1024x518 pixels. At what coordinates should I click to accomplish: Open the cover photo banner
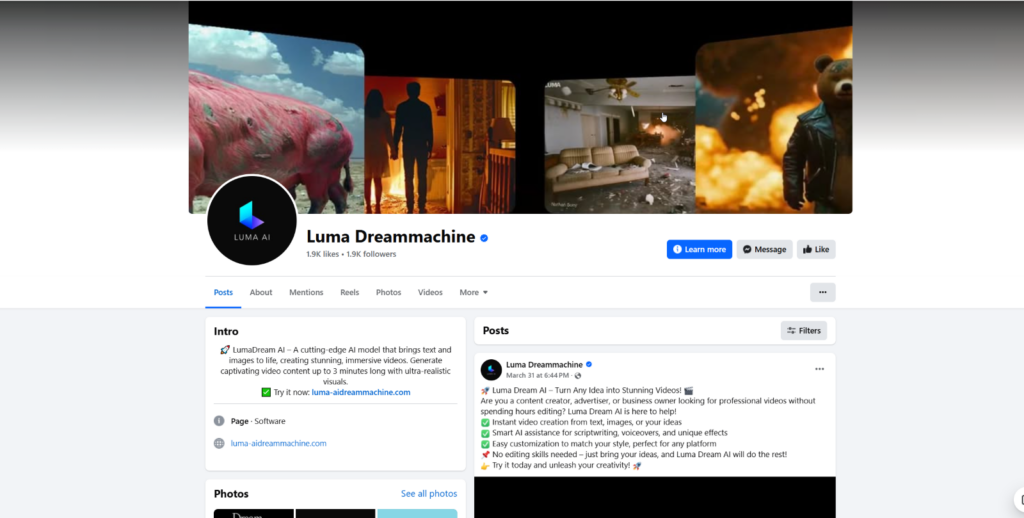tap(520, 107)
